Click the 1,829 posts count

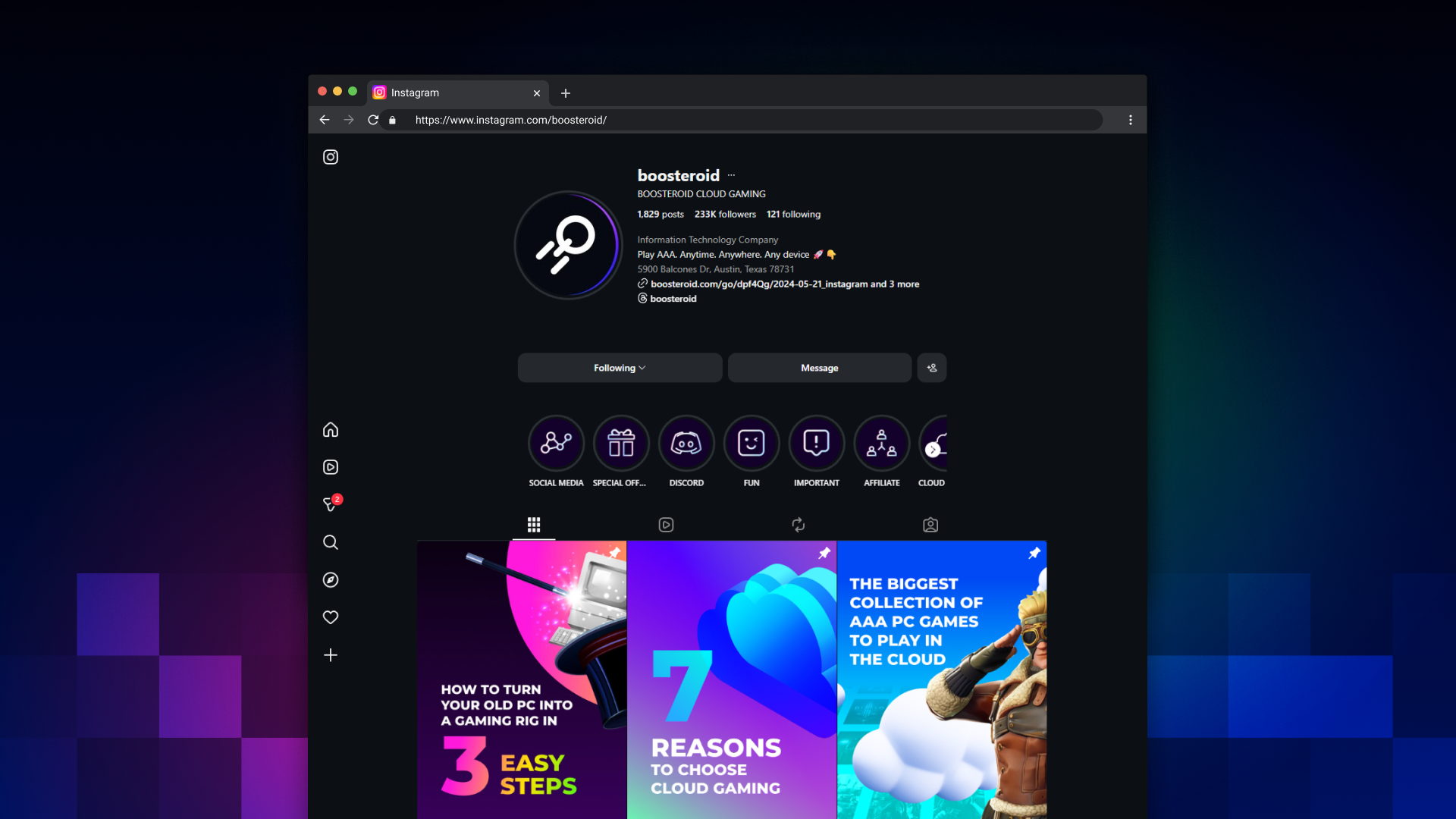[661, 215]
